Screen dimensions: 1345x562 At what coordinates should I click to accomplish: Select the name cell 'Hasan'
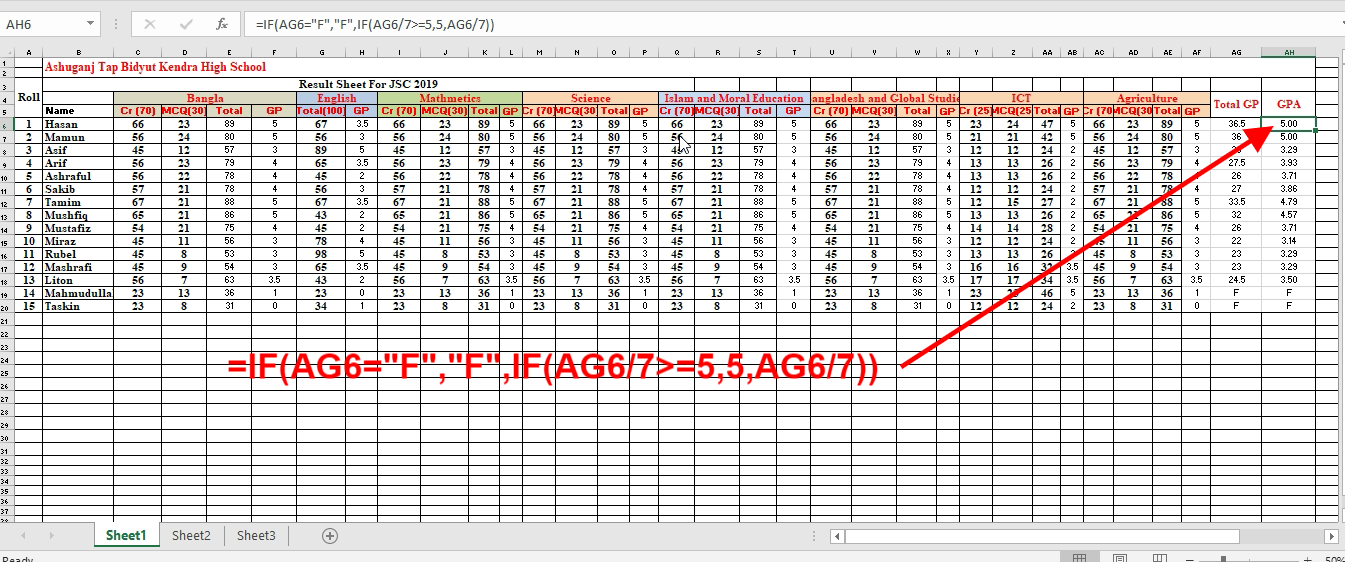coord(78,124)
